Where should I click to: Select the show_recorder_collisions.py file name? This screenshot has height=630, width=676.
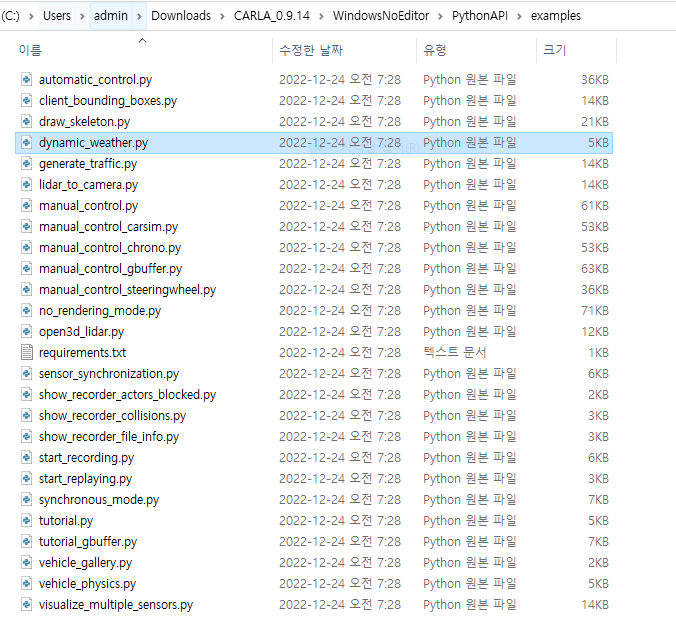[112, 416]
